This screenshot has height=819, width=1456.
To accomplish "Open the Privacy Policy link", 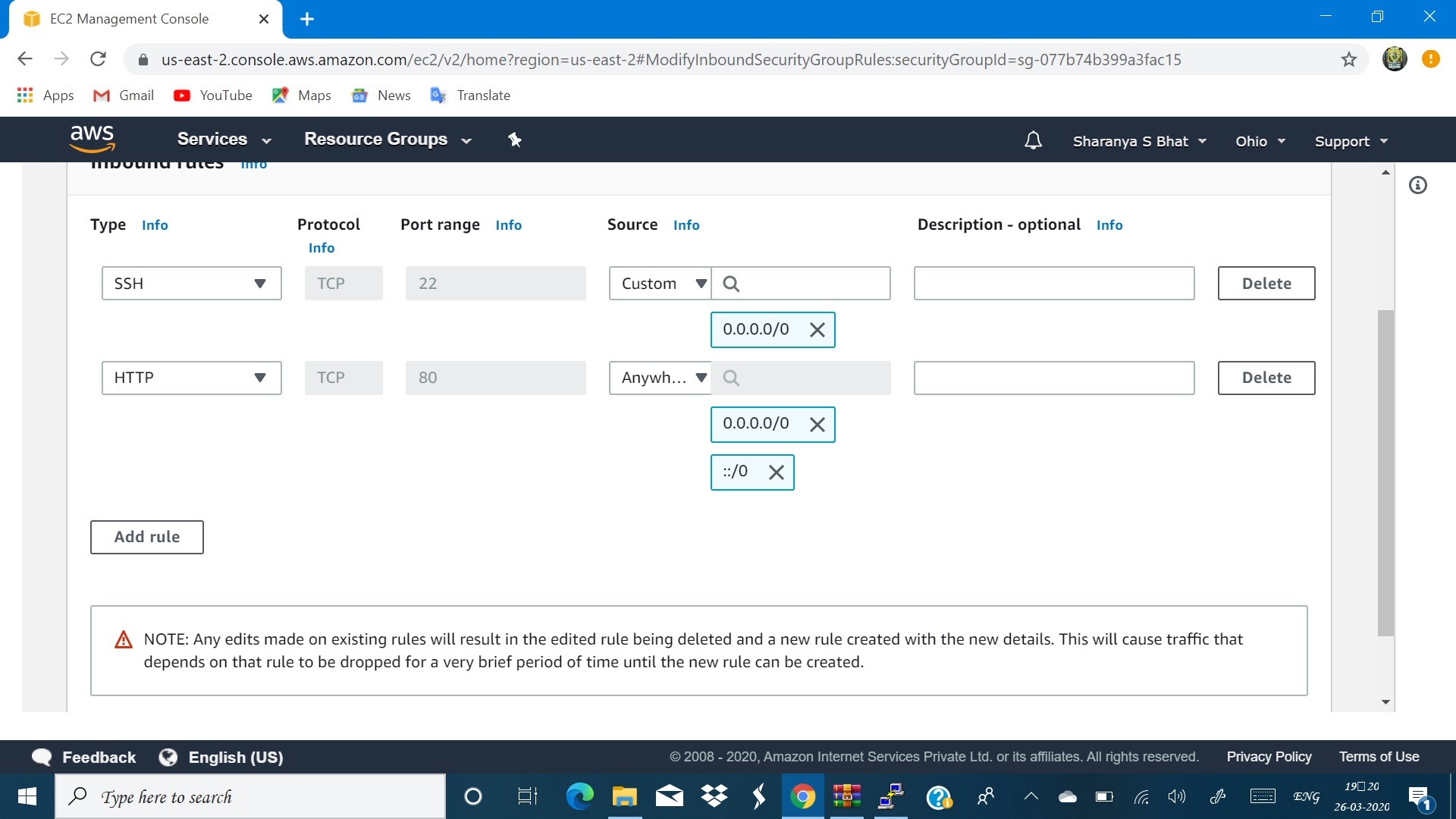I will pos(1269,757).
